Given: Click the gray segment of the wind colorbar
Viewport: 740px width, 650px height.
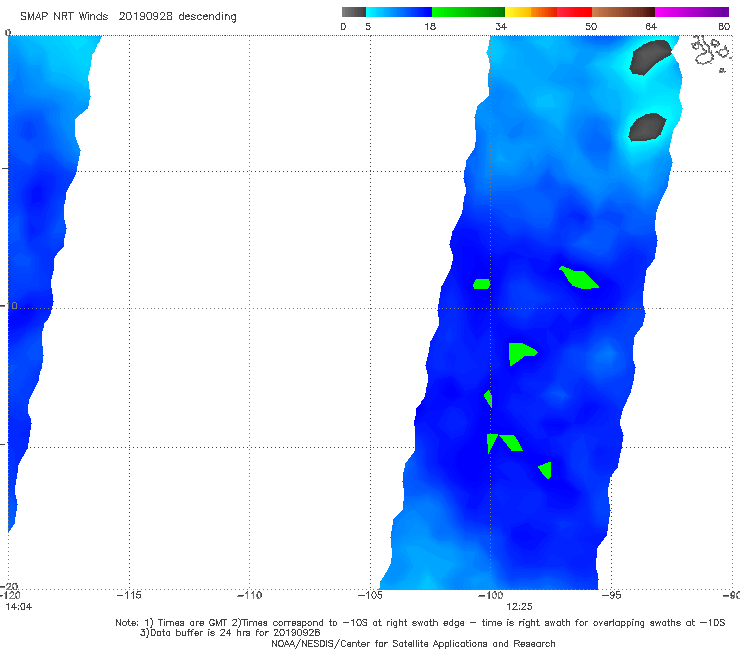Looking at the screenshot, I should click(354, 12).
